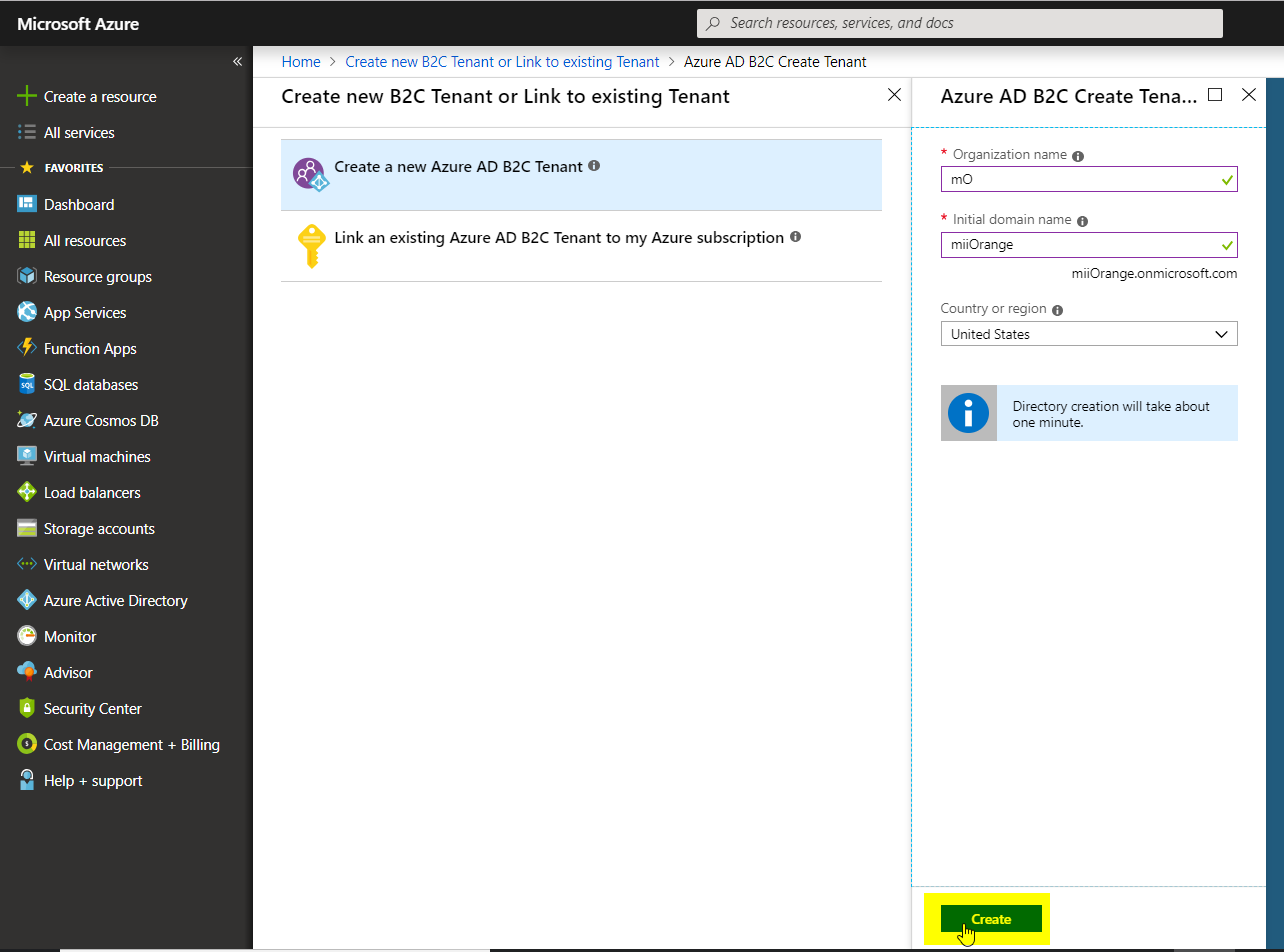Screen dimensions: 1284x952
Task: Click info icon beside Initial domain name
Action: (x=1082, y=221)
